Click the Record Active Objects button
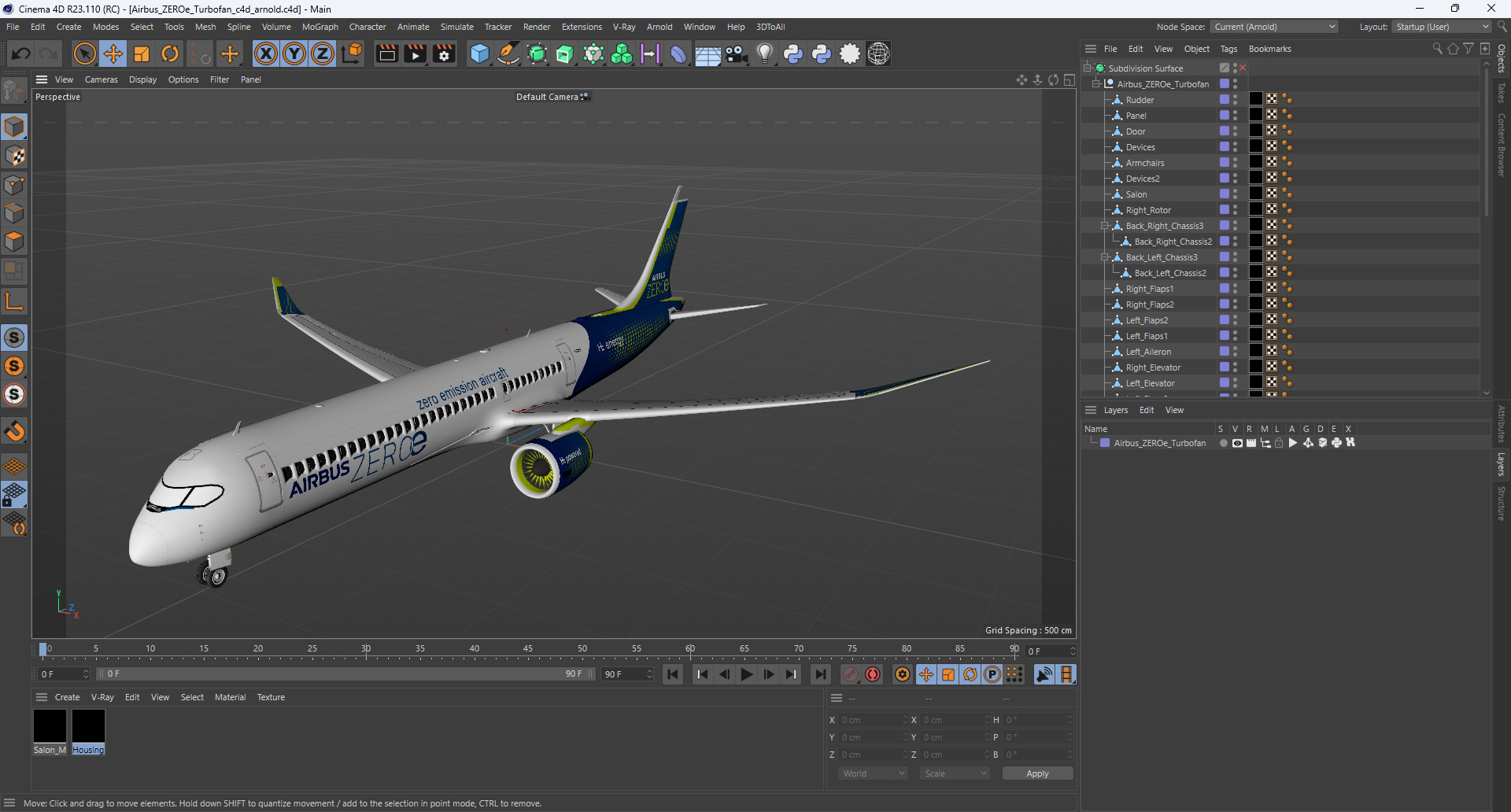Image resolution: width=1511 pixels, height=812 pixels. (x=851, y=674)
